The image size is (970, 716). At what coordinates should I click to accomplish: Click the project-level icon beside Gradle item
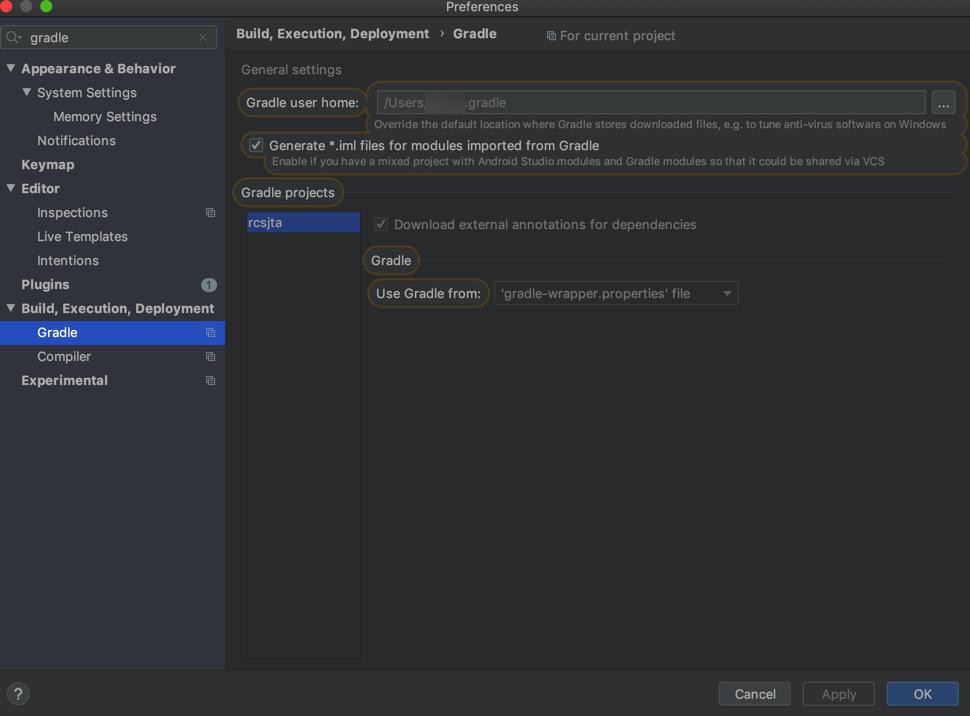point(210,333)
